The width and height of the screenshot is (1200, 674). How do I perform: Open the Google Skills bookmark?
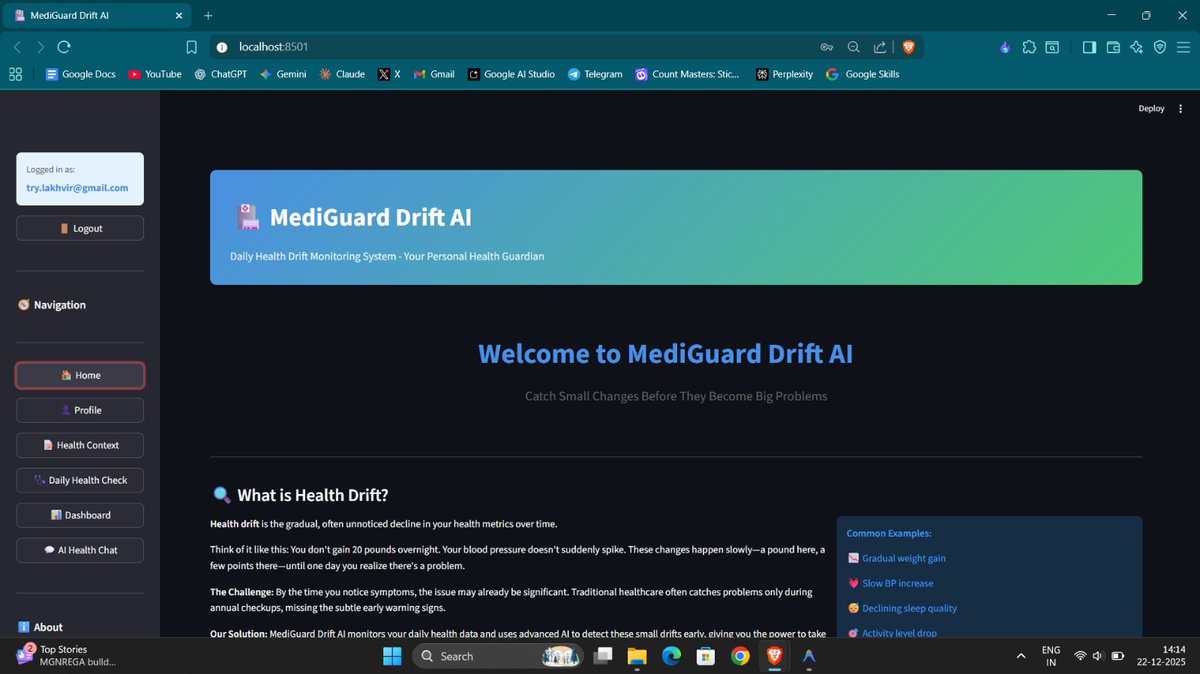coord(862,74)
